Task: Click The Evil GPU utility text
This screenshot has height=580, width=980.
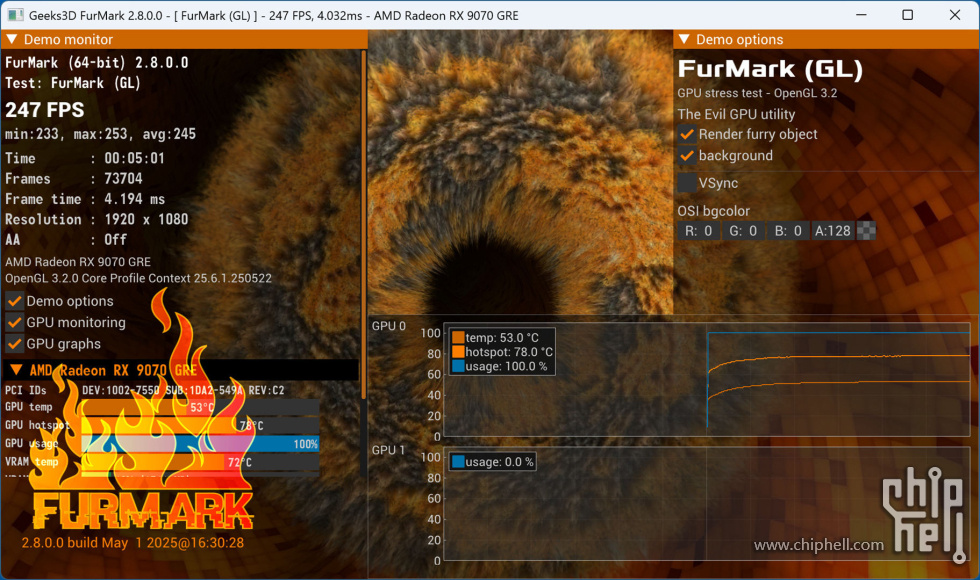Action: coord(736,114)
